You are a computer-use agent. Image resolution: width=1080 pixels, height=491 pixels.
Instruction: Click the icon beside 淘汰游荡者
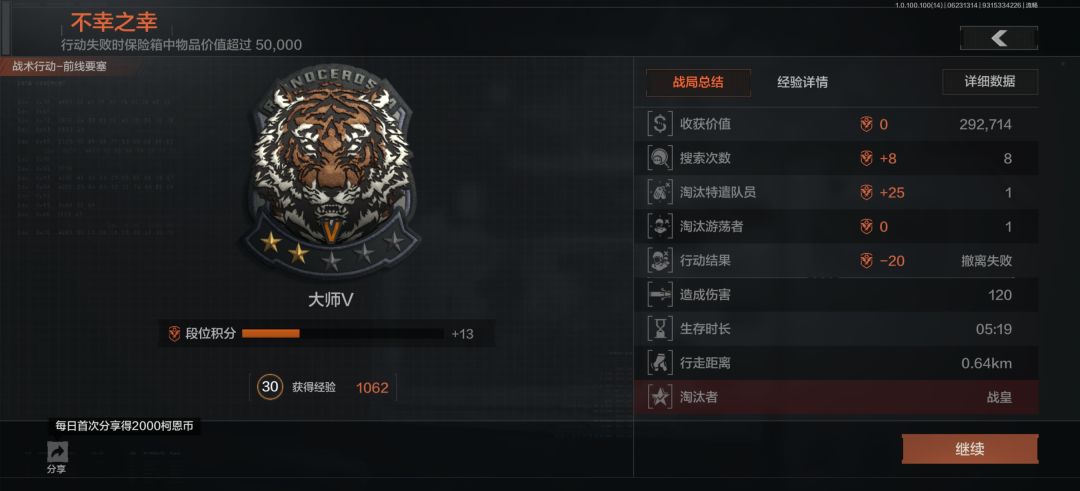point(660,227)
